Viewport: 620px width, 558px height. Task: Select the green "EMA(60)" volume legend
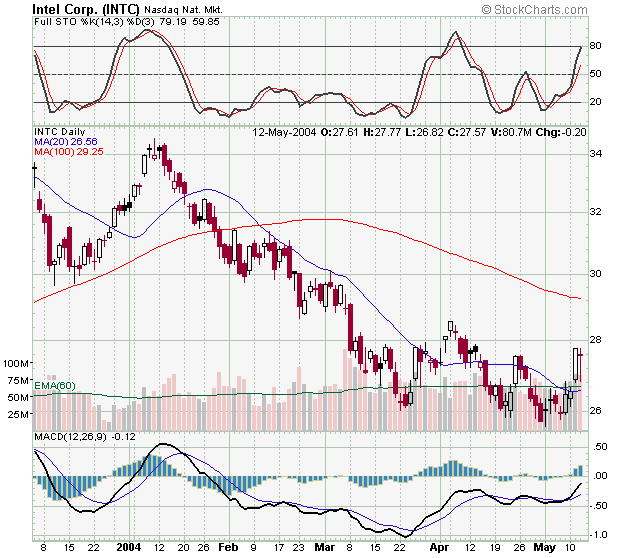click(x=55, y=385)
